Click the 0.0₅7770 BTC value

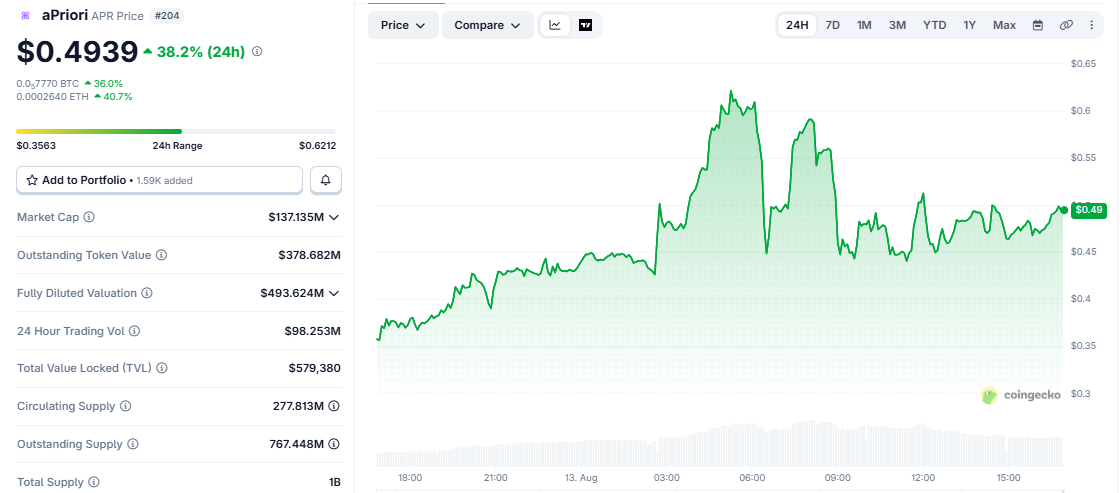(48, 84)
